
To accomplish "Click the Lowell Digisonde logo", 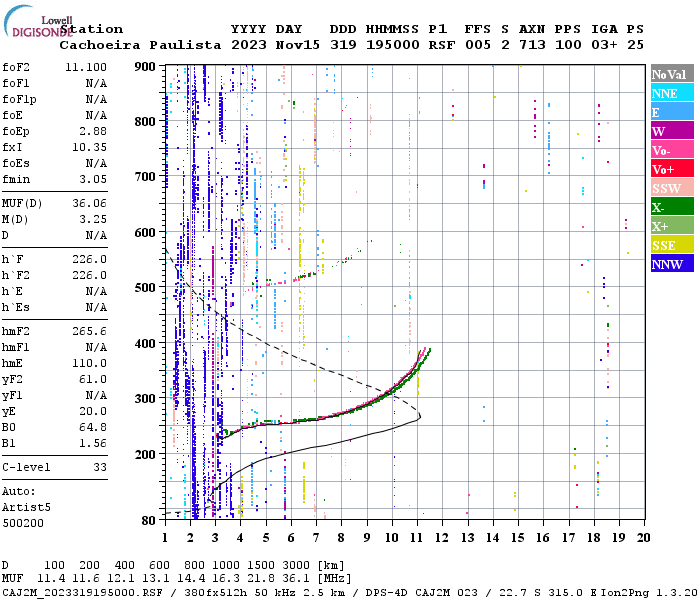I will point(38,21).
